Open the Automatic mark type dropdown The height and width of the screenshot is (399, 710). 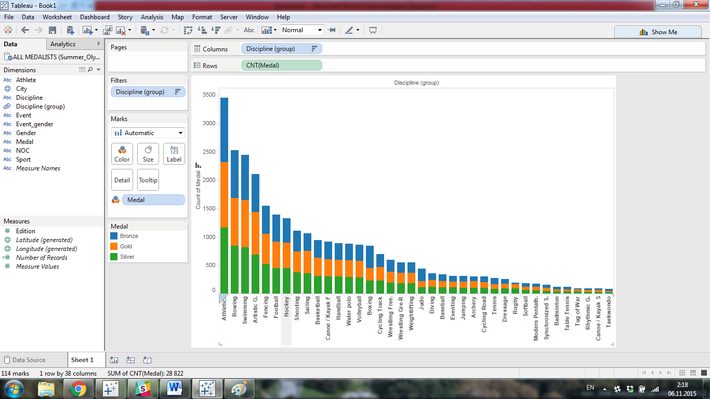pyautogui.click(x=148, y=133)
